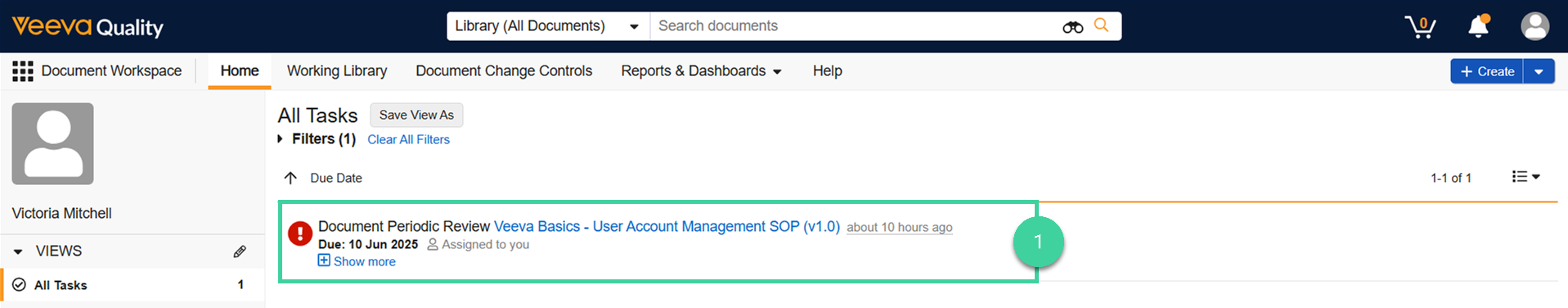Open the shopping cart icon
Viewport: 1568px width, 308px height.
pyautogui.click(x=1420, y=26)
